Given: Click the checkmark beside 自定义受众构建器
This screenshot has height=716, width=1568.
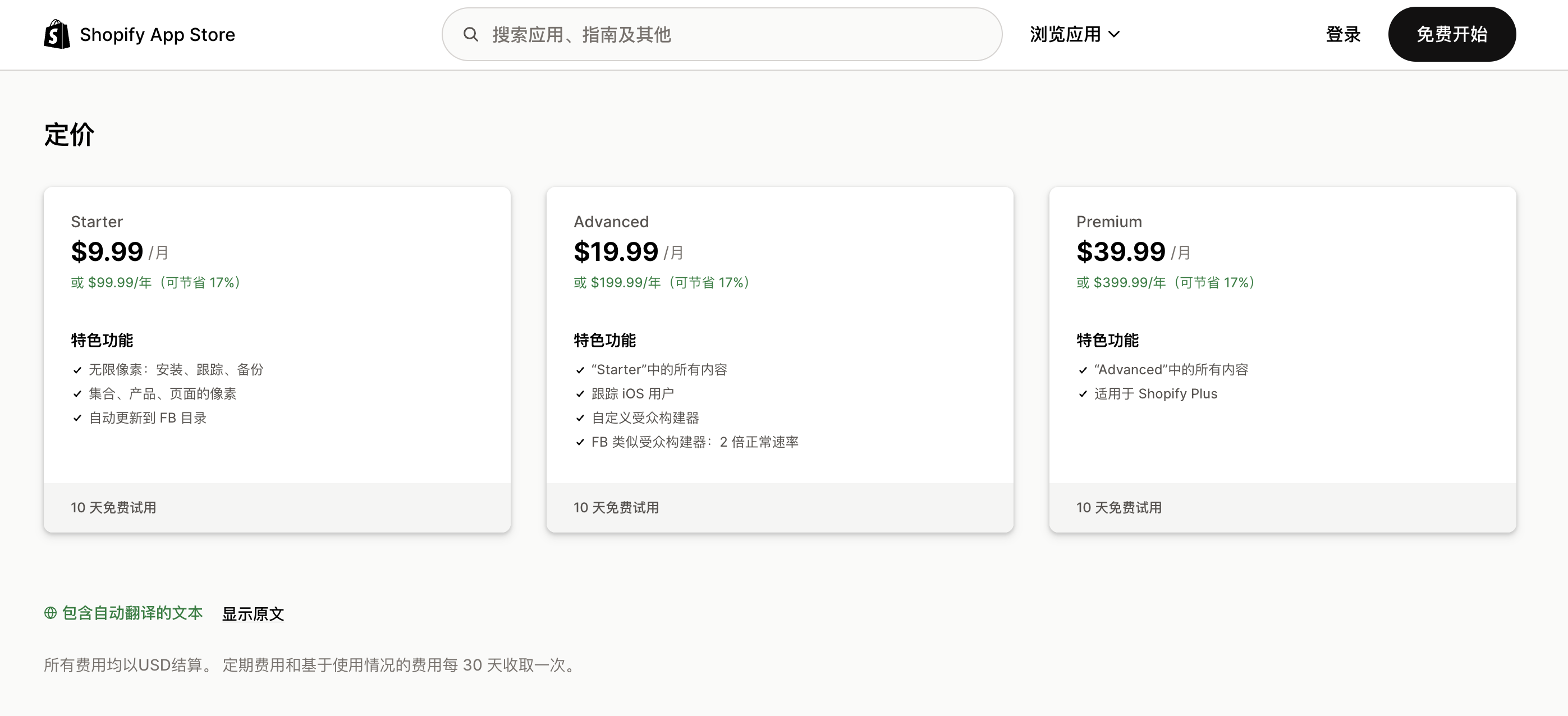Looking at the screenshot, I should click(580, 417).
